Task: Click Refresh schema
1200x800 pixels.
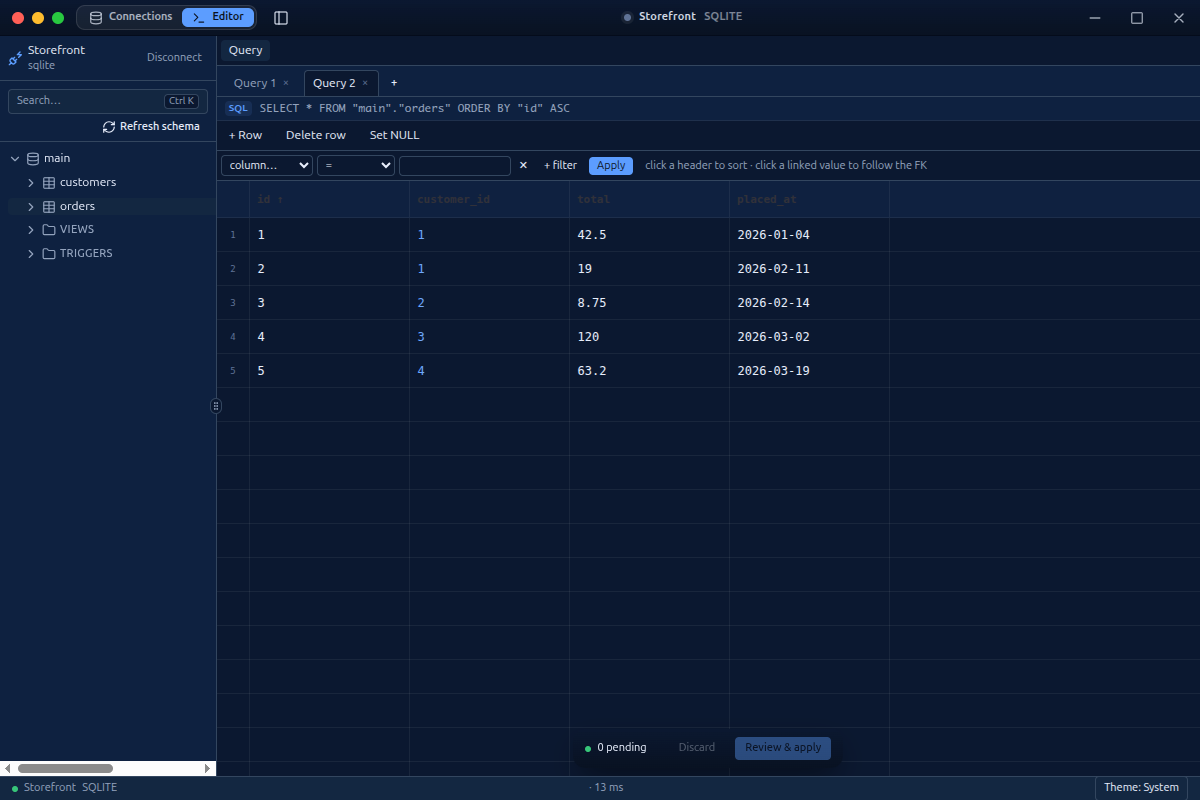Action: point(151,127)
